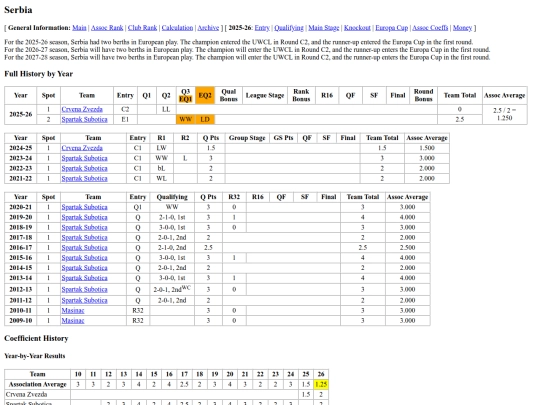Image resolution: width=540 pixels, height=405 pixels.
Task: Open the Money link
Action: point(462,28)
